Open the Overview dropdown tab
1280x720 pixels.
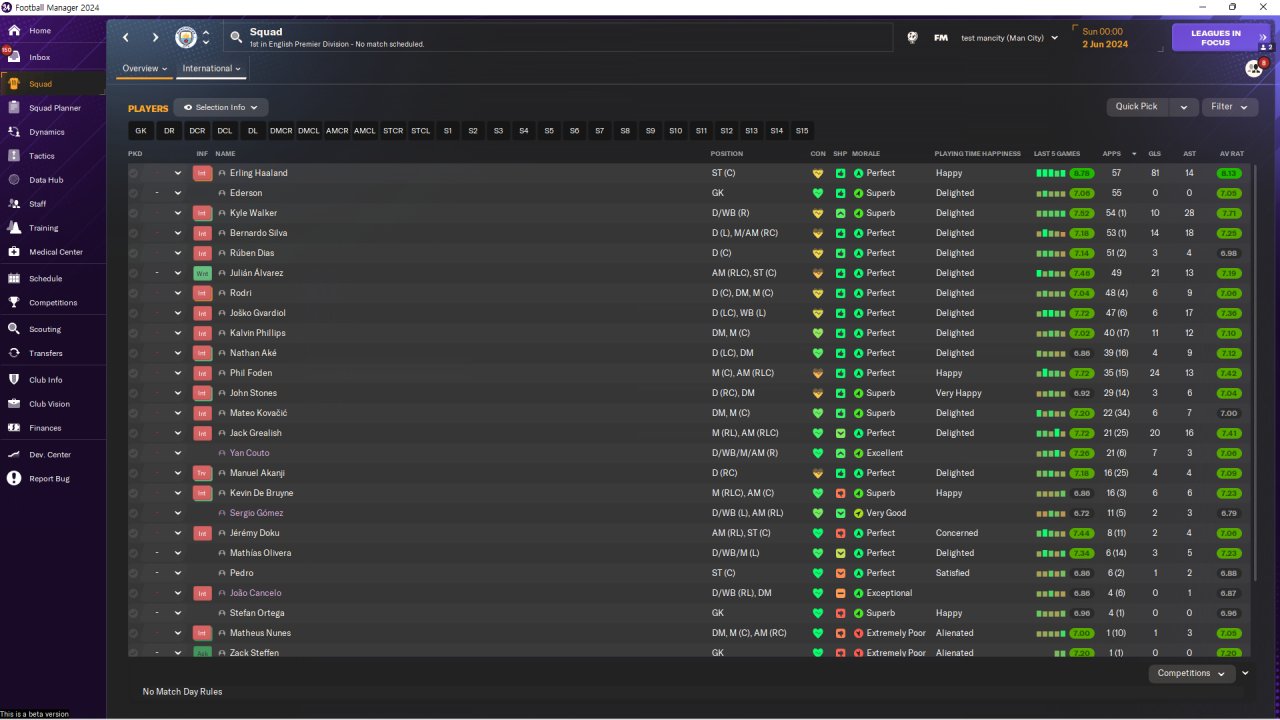click(x=145, y=69)
